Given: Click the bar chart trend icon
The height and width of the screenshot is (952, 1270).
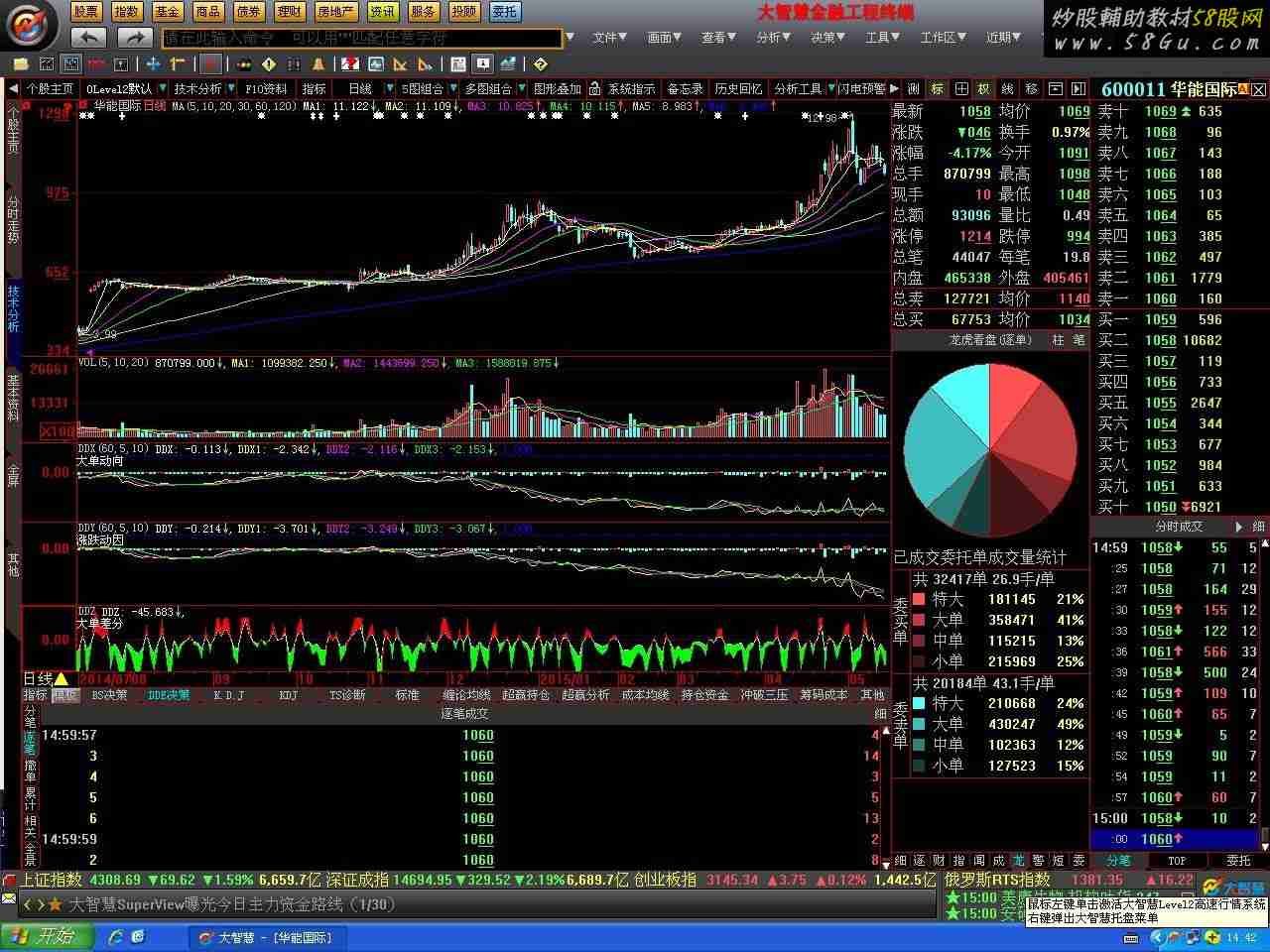Looking at the screenshot, I should click(508, 64).
